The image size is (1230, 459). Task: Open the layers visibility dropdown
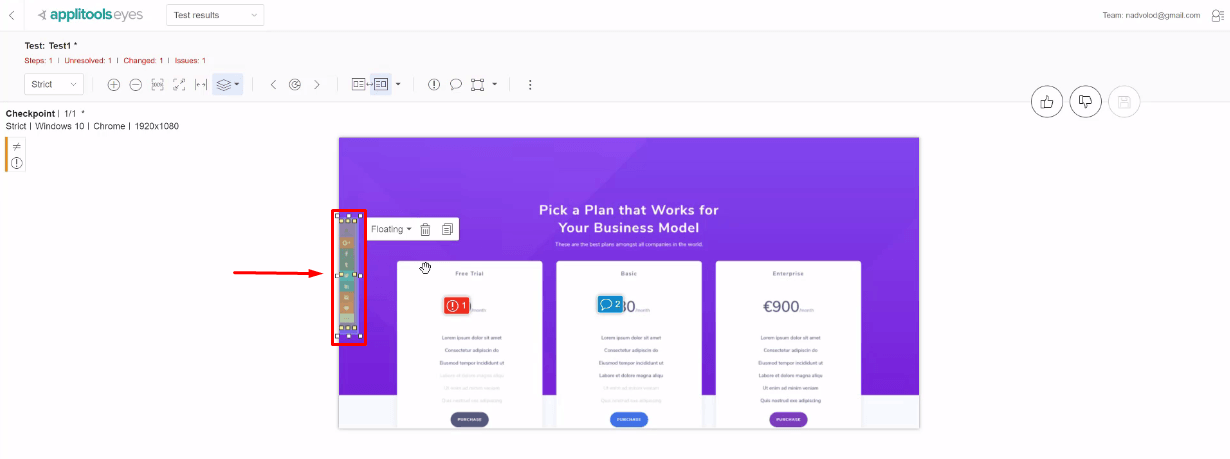click(x=228, y=85)
